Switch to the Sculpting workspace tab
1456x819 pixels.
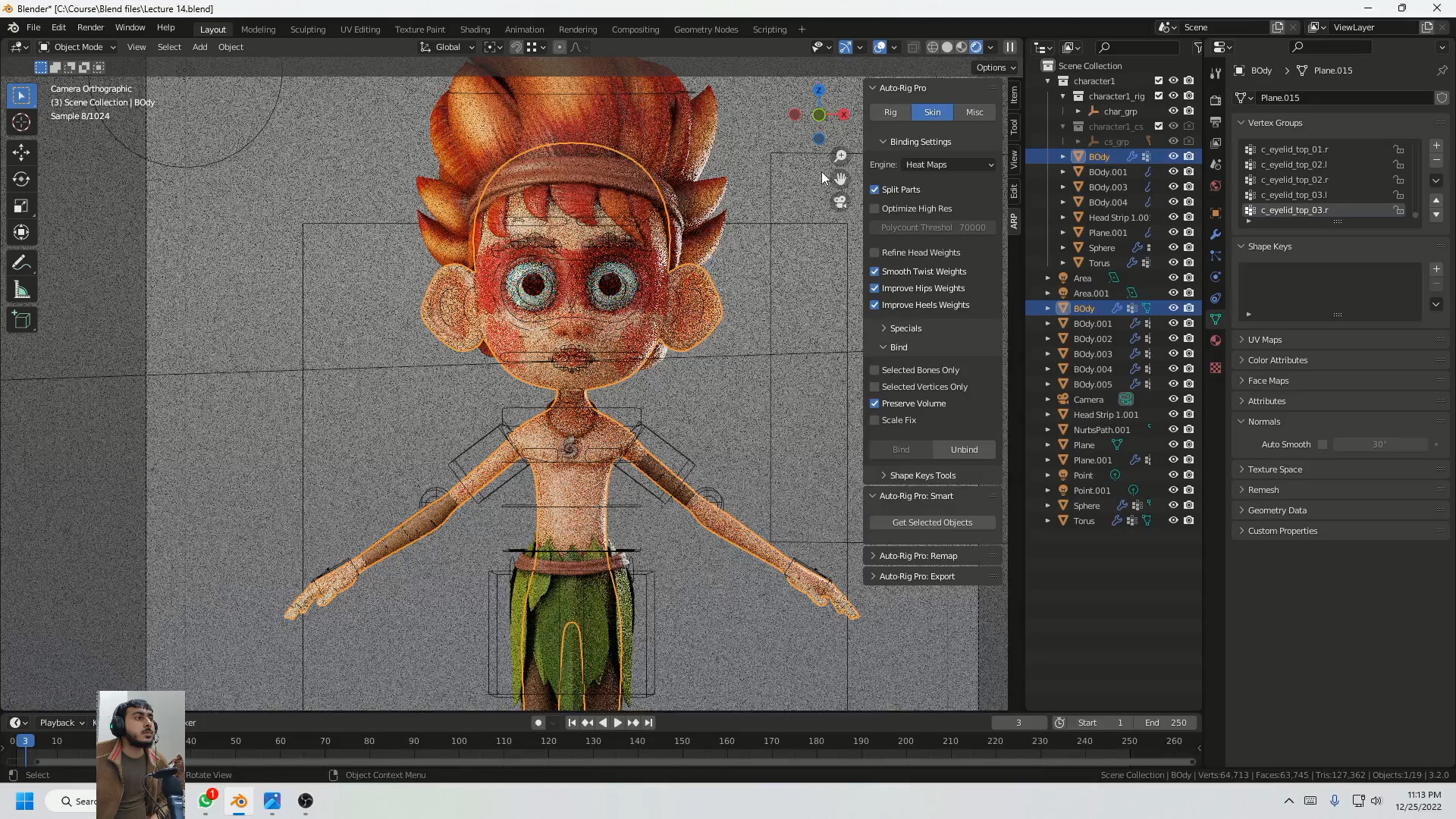coord(308,29)
